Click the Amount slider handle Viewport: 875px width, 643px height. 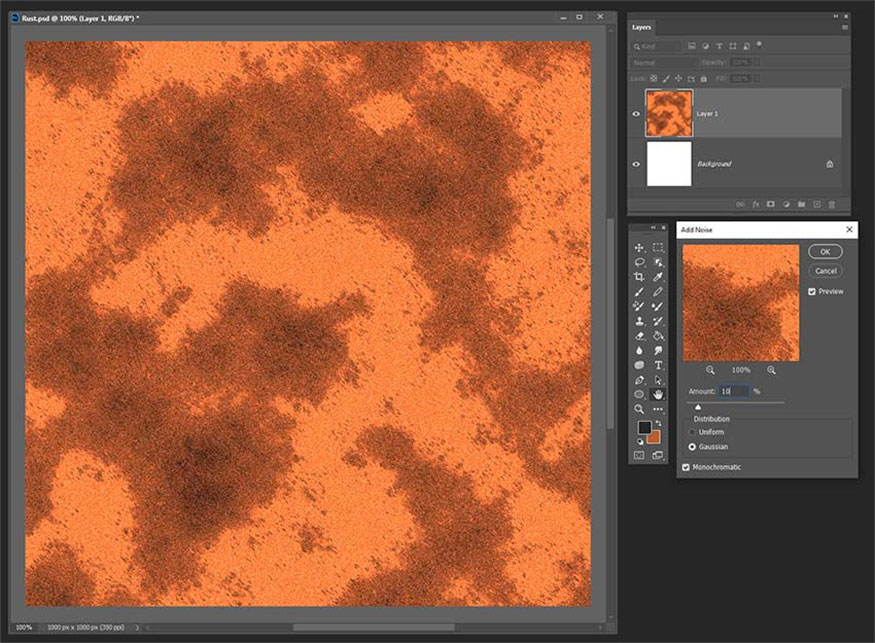[698, 407]
